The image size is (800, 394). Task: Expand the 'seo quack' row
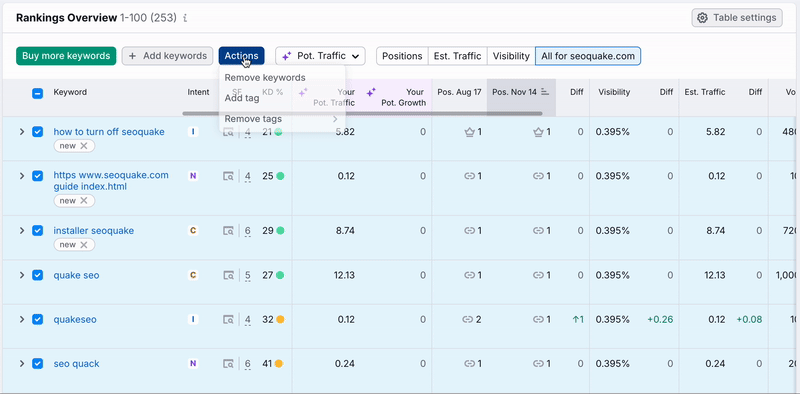pos(21,364)
